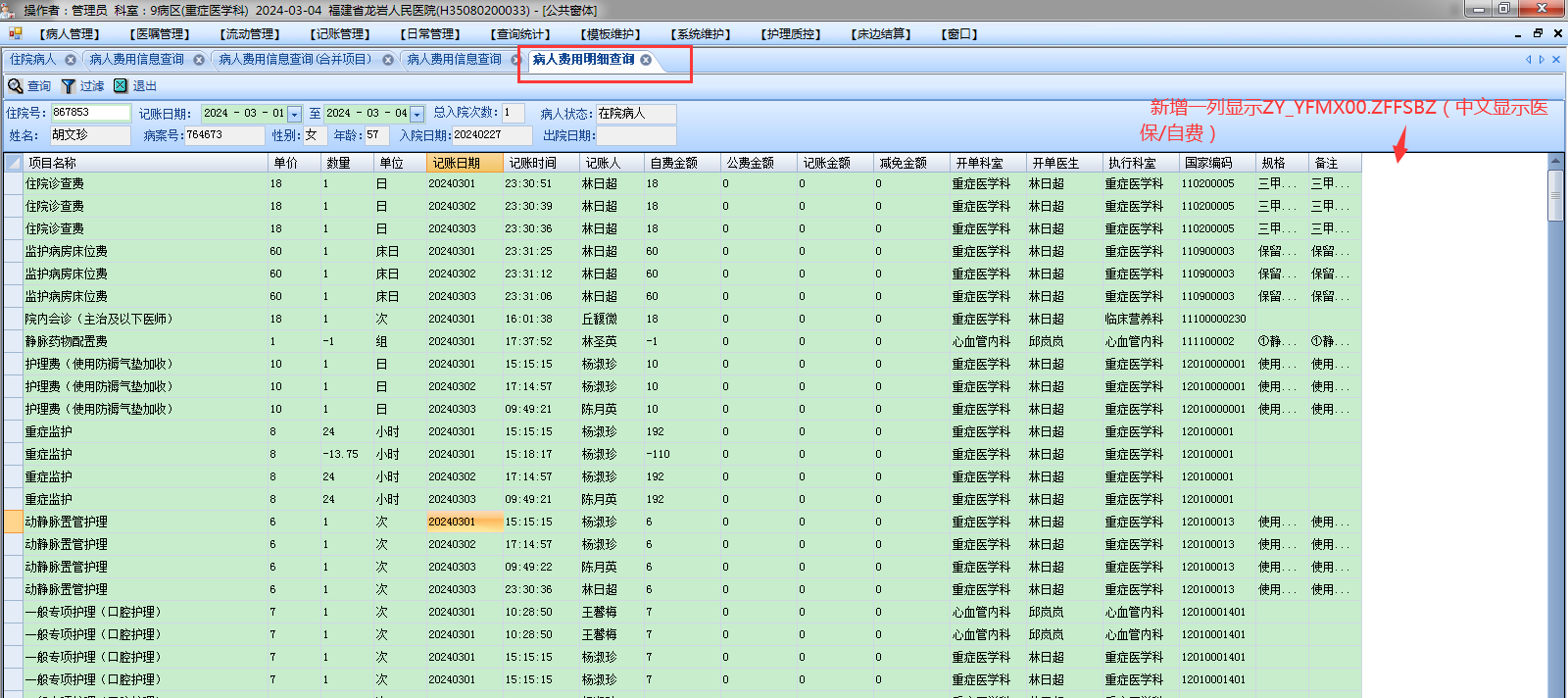Click the vertical scrollbar up arrow

click(x=1555, y=161)
